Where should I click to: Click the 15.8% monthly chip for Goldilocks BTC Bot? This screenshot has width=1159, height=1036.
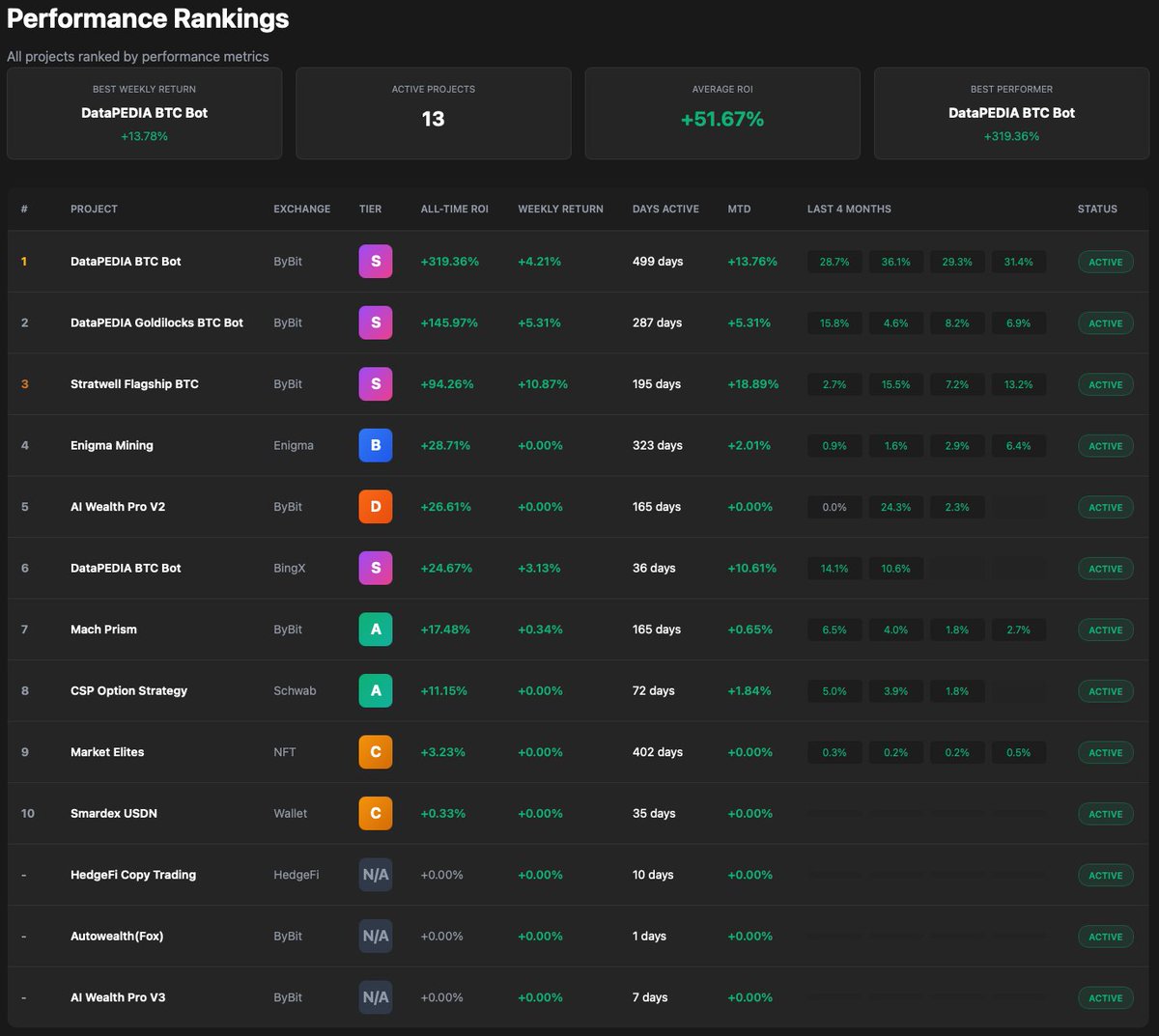point(834,323)
